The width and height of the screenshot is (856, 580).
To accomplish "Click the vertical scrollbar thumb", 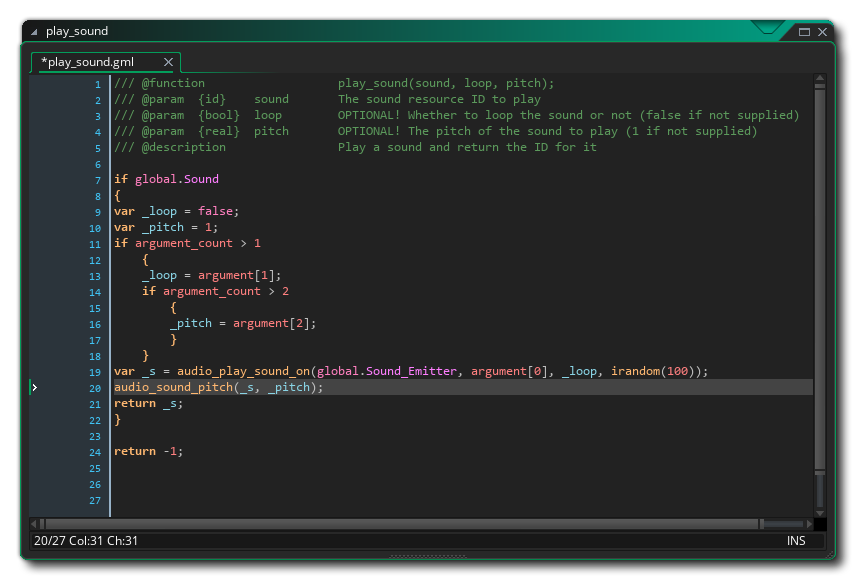I will [819, 279].
